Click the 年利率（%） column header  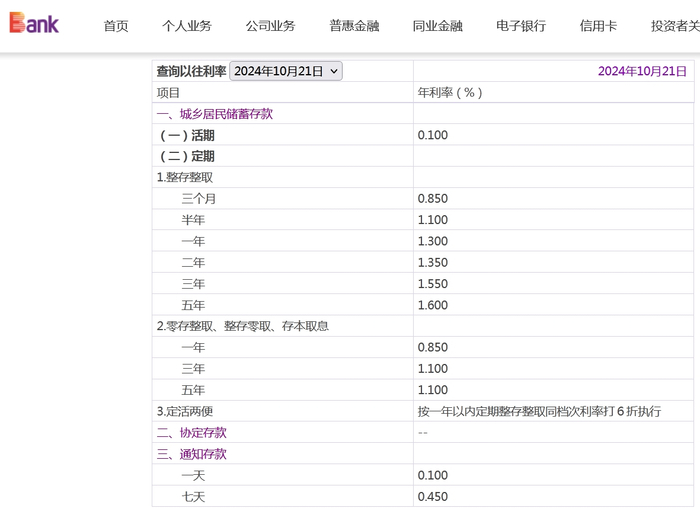(450, 92)
